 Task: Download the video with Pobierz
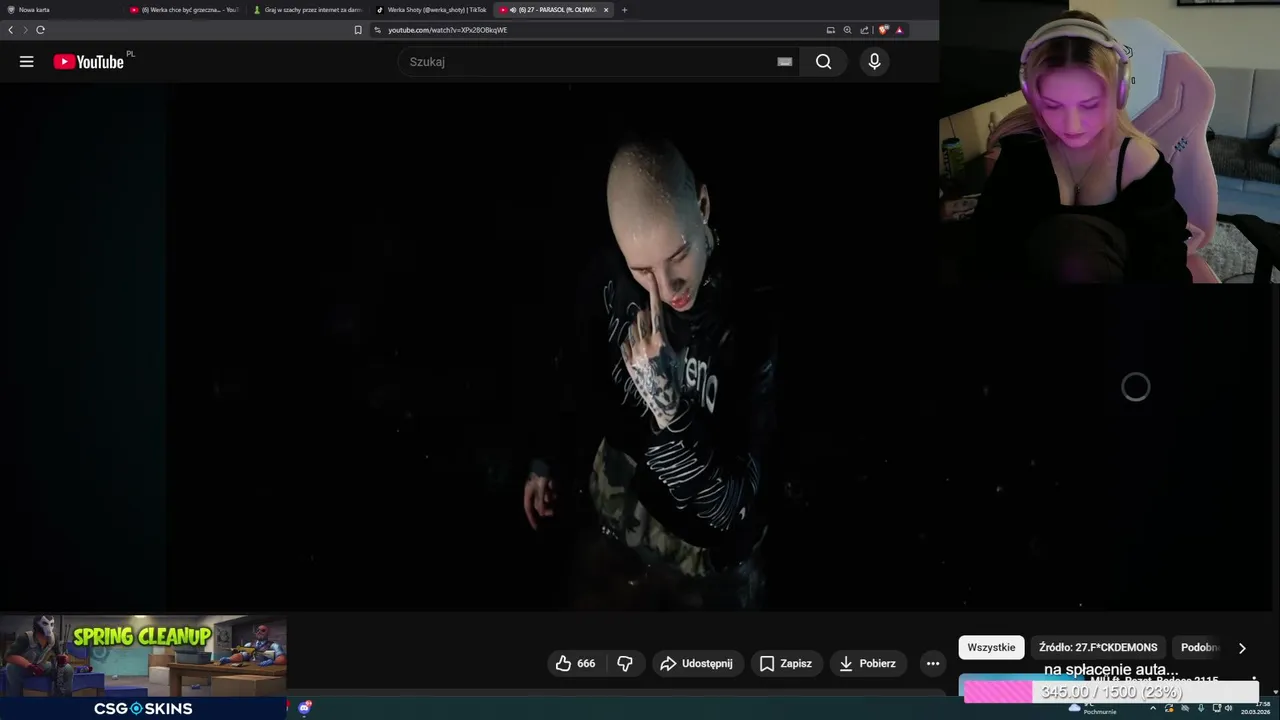pos(868,663)
